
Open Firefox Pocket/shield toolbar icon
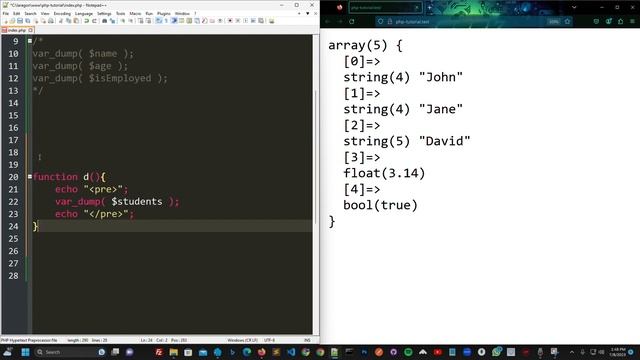point(596,21)
